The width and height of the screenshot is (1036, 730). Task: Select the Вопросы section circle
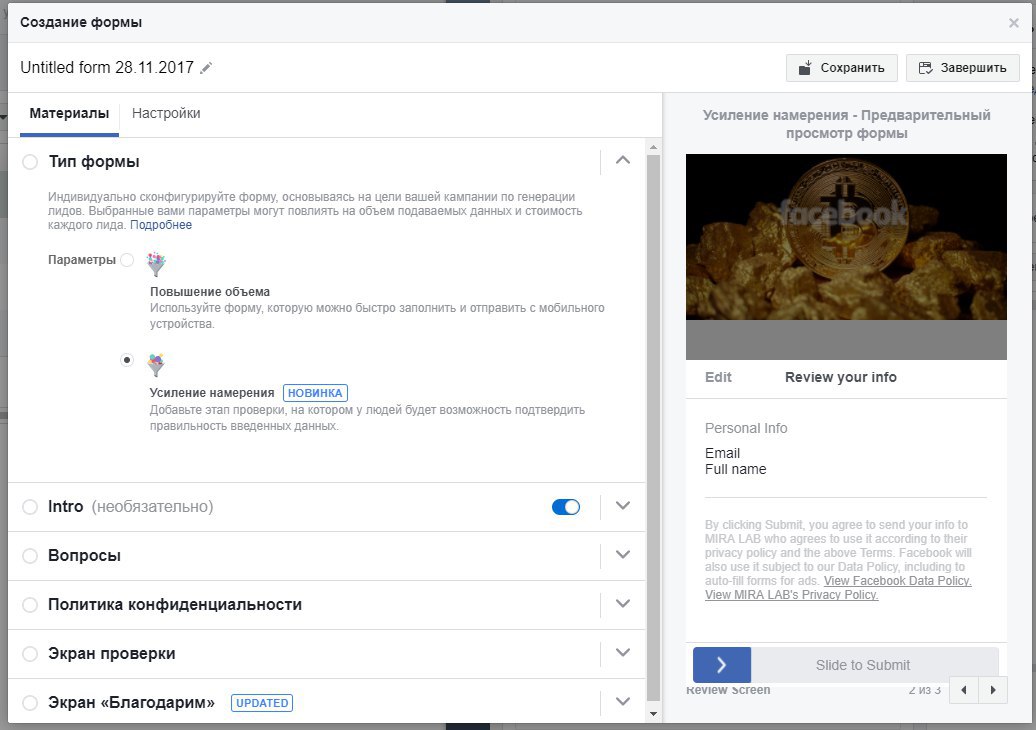click(x=30, y=556)
